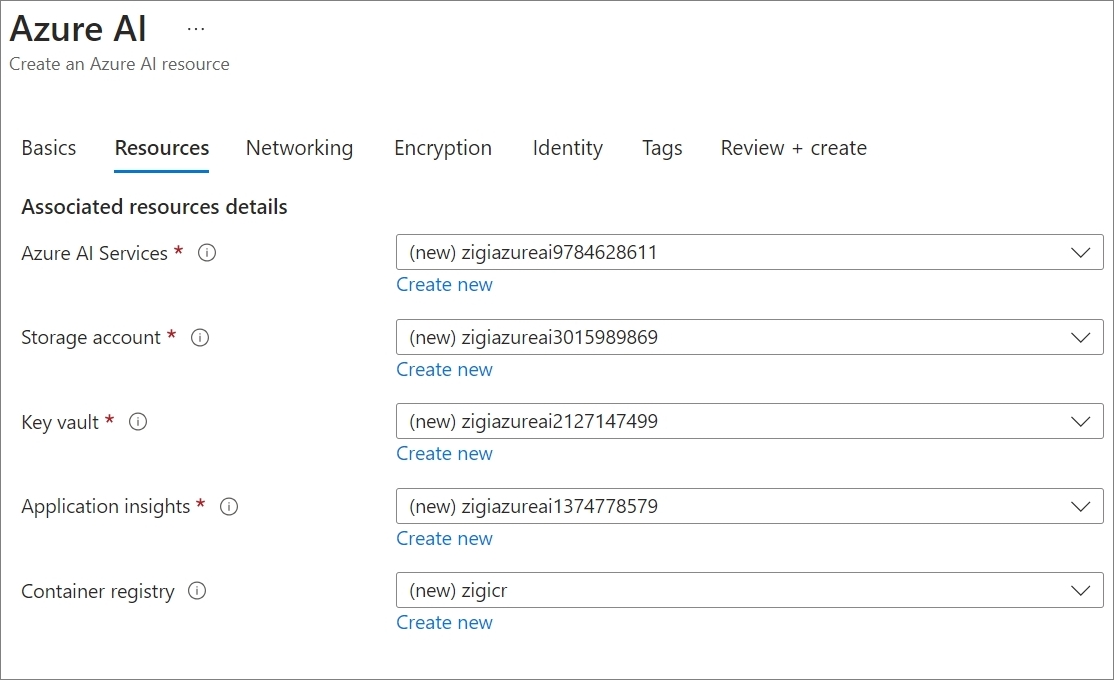Open the Networking tab
1114x680 pixels.
(299, 148)
